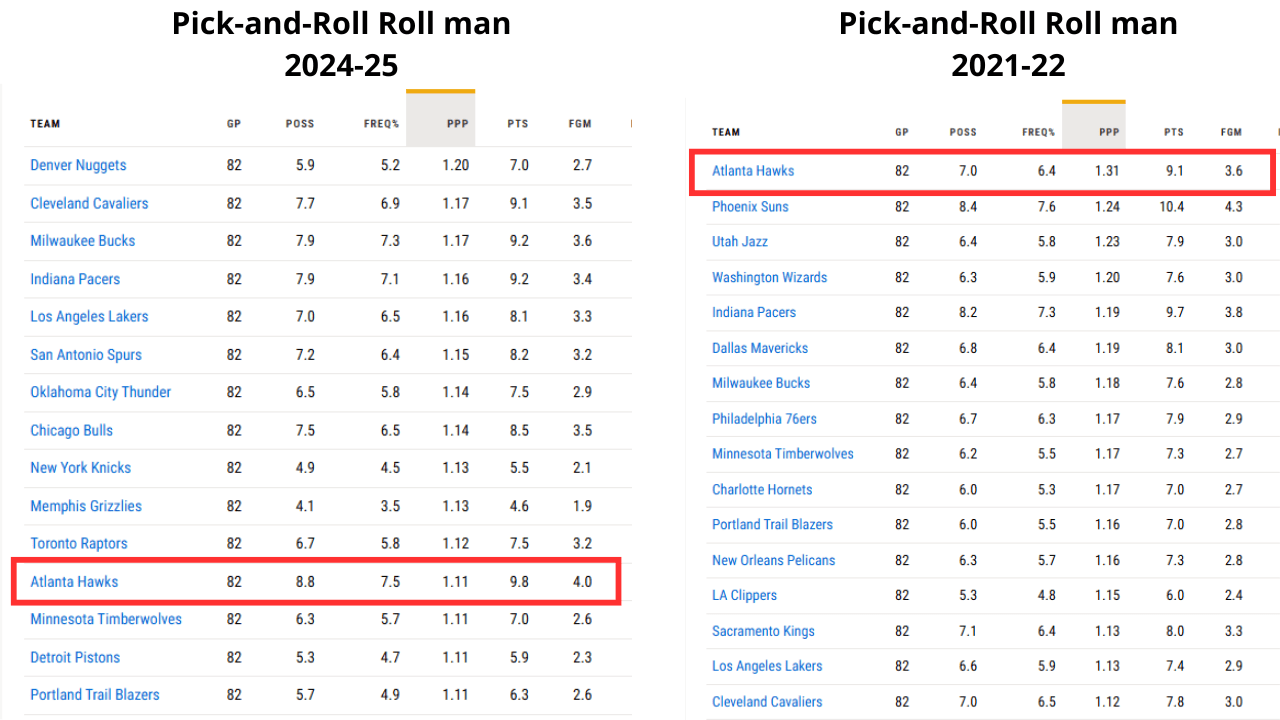Viewport: 1280px width, 720px height.
Task: Open the New Orleans Pelicans link
Action: tap(773, 560)
